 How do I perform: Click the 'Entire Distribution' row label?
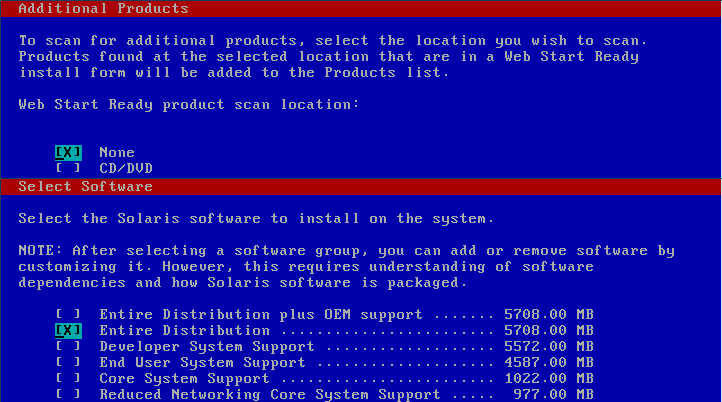point(185,330)
